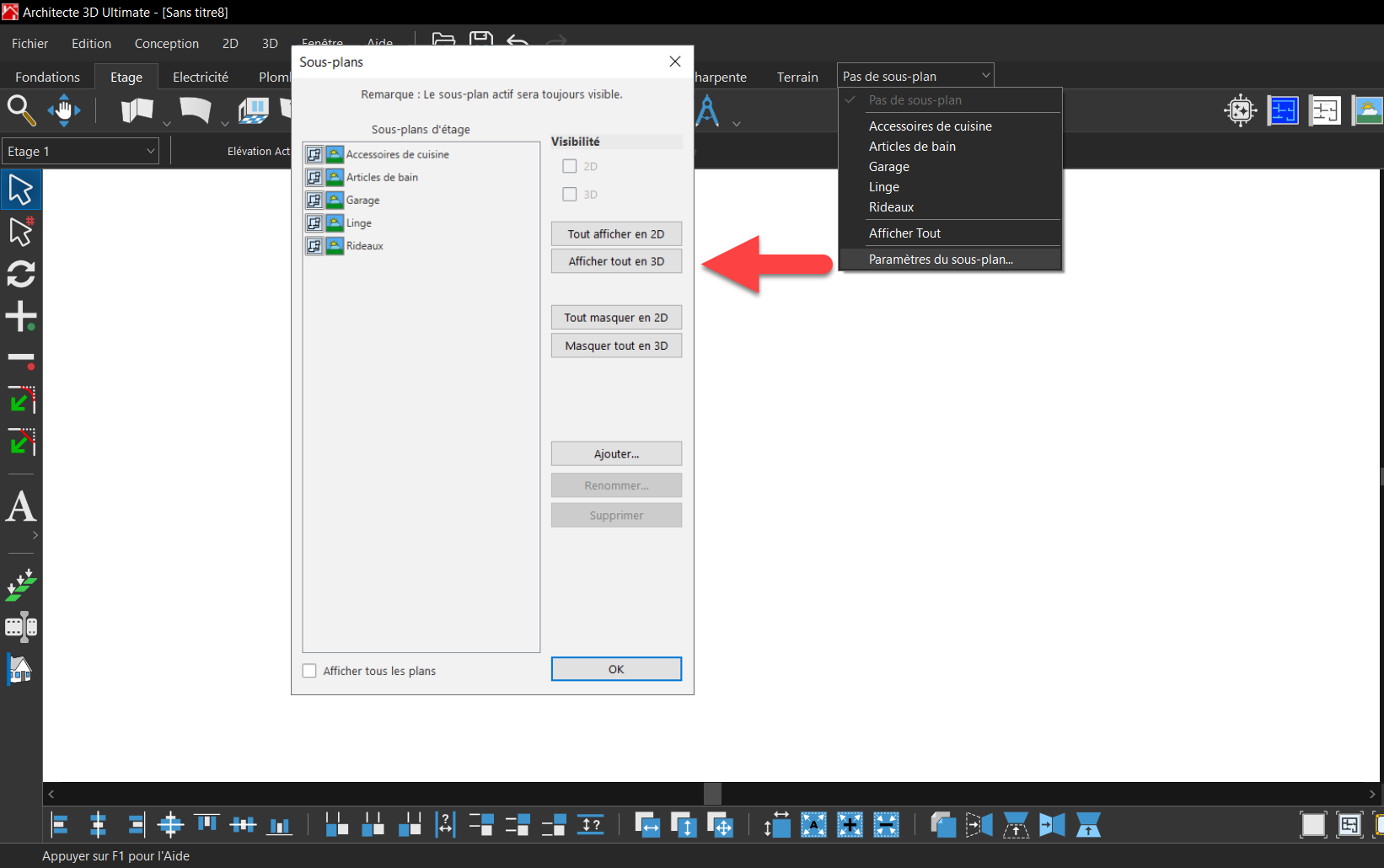Click the blue floor plan view icon
Image resolution: width=1384 pixels, height=868 pixels.
point(1283,110)
